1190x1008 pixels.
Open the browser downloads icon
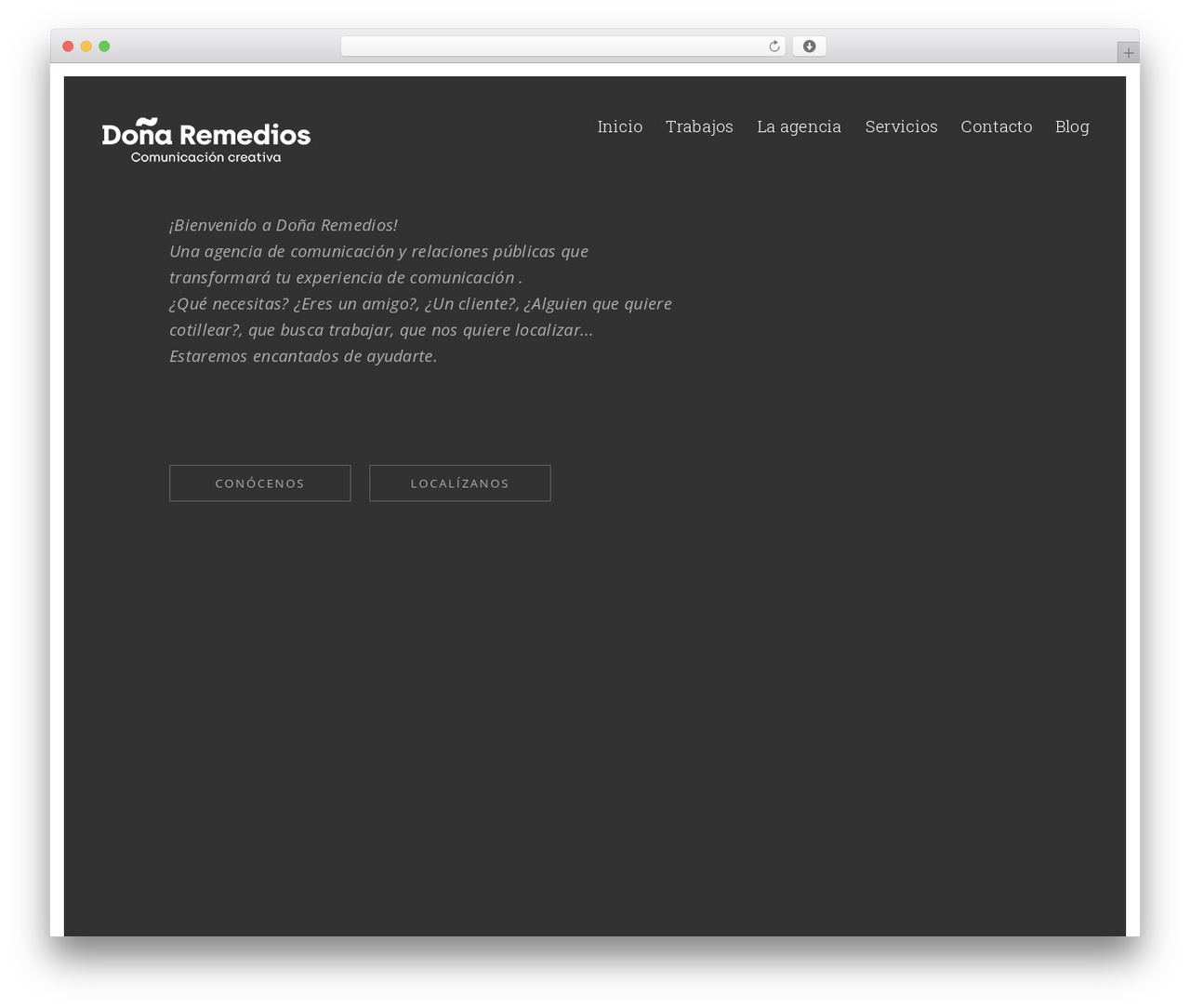[x=809, y=46]
